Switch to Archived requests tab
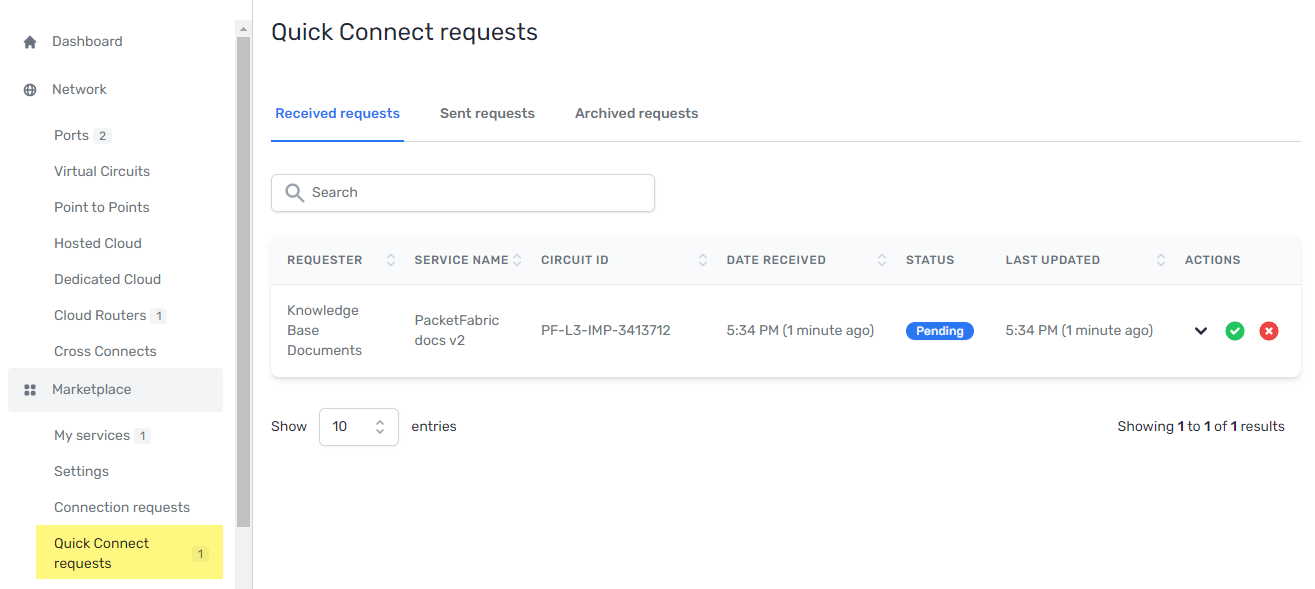 (636, 114)
